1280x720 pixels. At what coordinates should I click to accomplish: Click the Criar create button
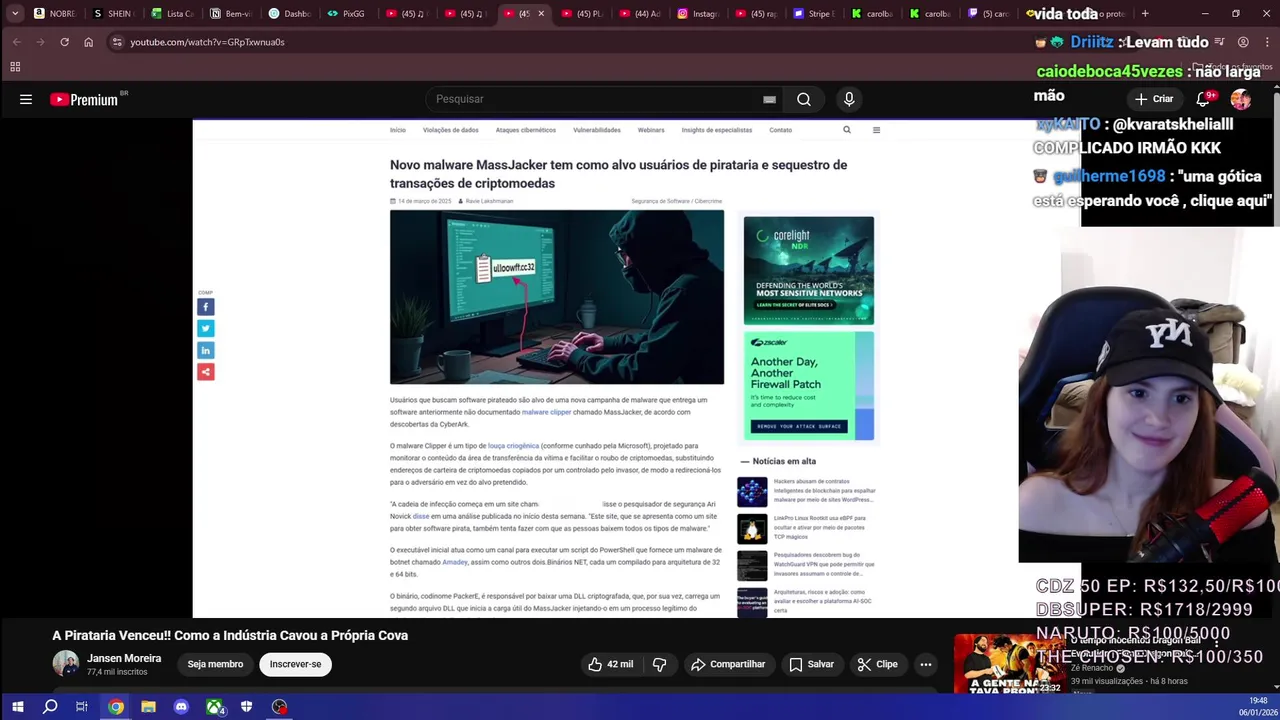tap(1154, 99)
